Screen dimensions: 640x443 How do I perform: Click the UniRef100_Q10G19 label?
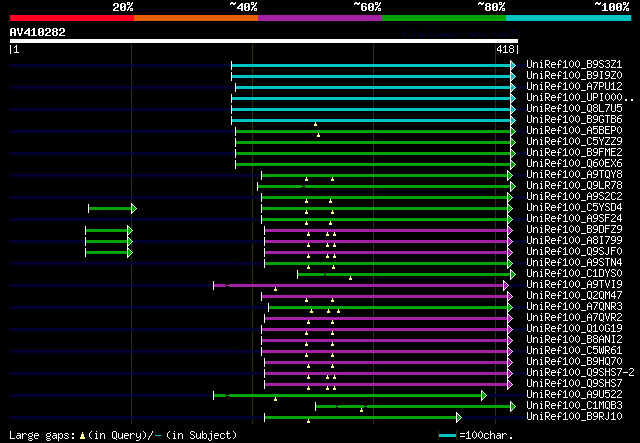(x=574, y=329)
